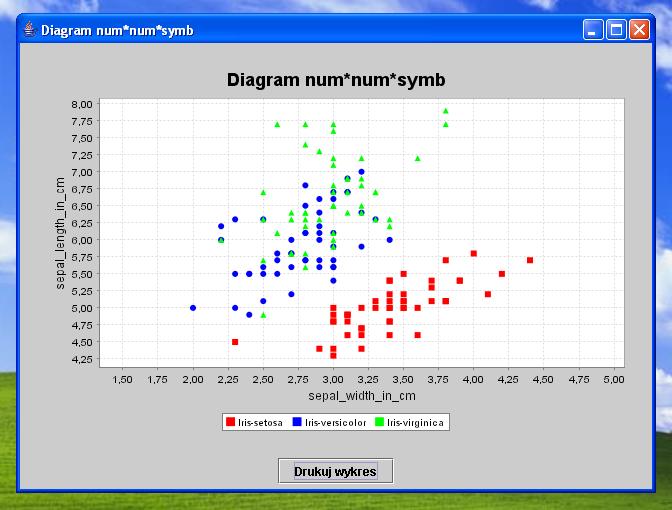
Task: Click the 5,00 x-axis tick label
Action: 614,379
